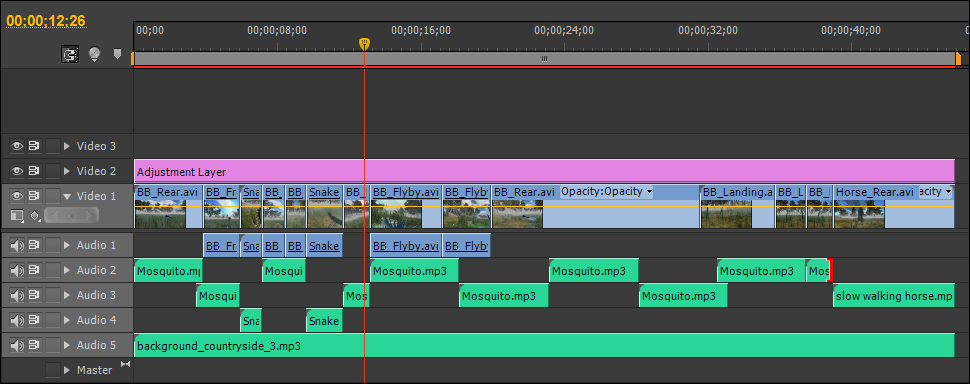Click the orange work area end handle
The image size is (970, 384).
coord(958,59)
